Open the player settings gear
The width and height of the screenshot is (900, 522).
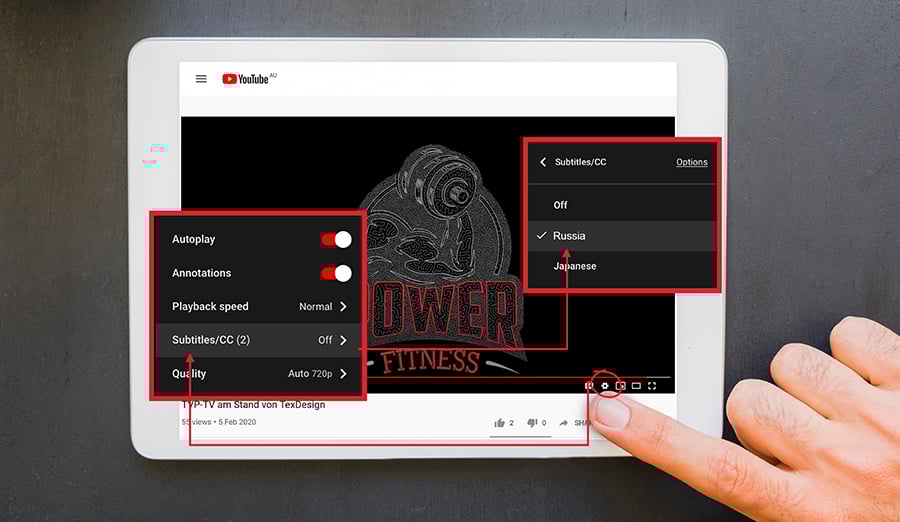[x=604, y=386]
